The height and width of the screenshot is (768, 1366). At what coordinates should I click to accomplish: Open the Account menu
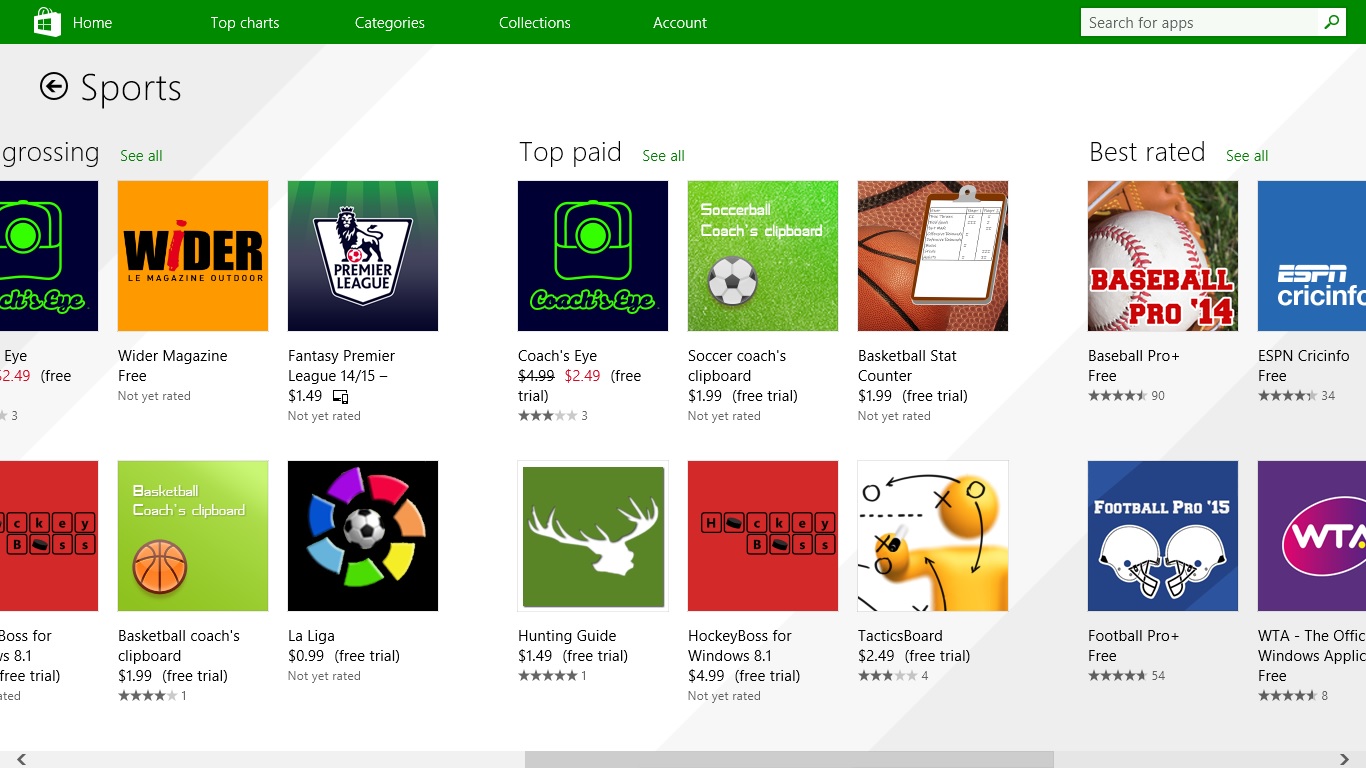(680, 22)
